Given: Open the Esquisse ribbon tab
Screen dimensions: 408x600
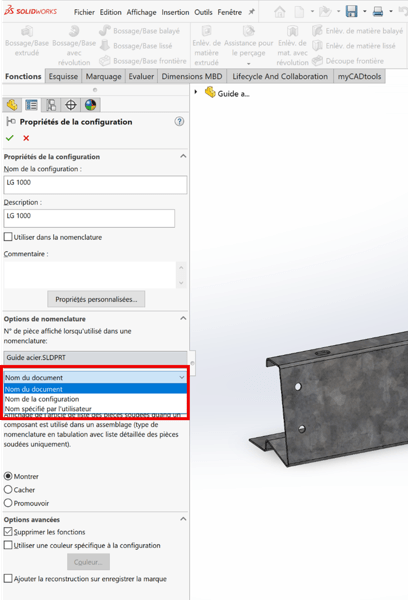Looking at the screenshot, I should 63,77.
